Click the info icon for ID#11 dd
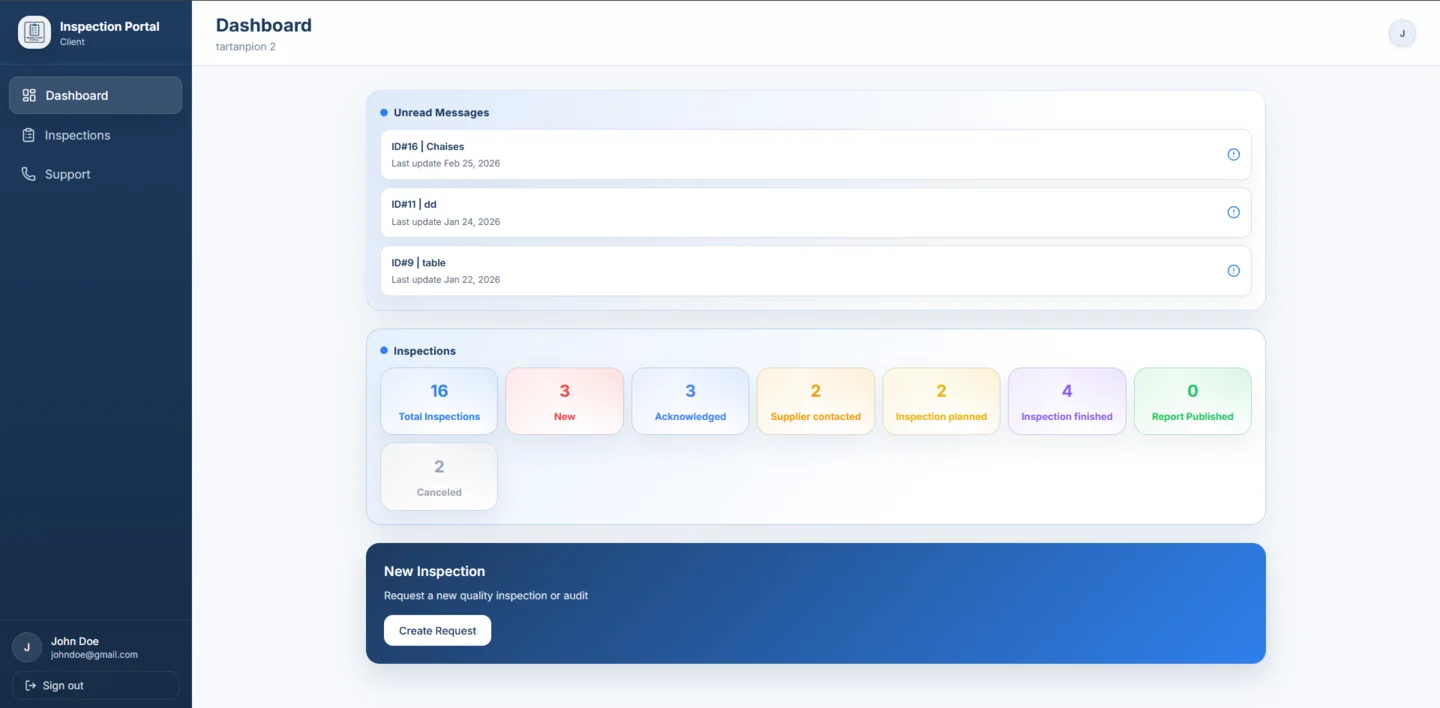Image resolution: width=1440 pixels, height=708 pixels. [1233, 212]
